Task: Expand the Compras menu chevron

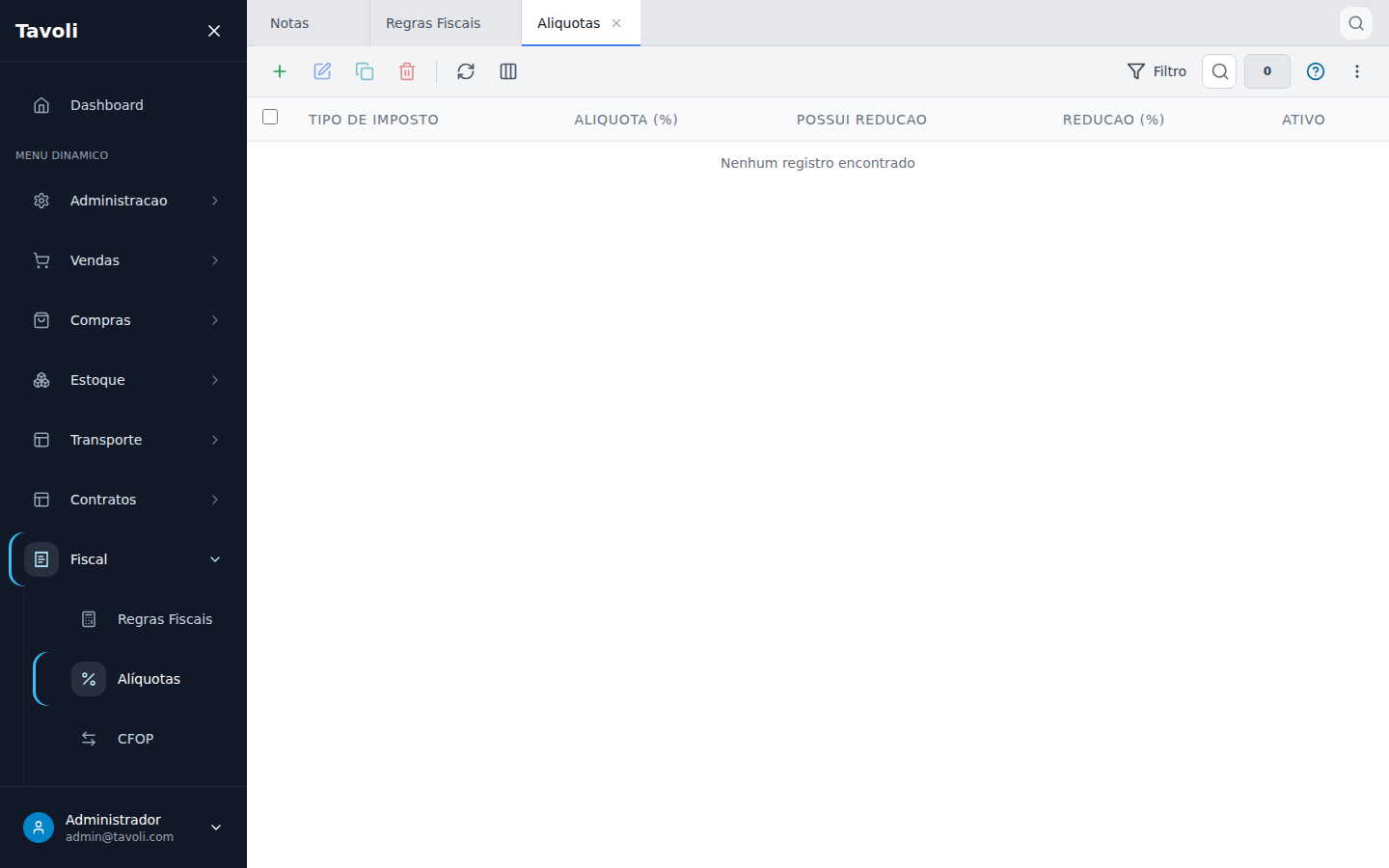Action: pos(215,320)
